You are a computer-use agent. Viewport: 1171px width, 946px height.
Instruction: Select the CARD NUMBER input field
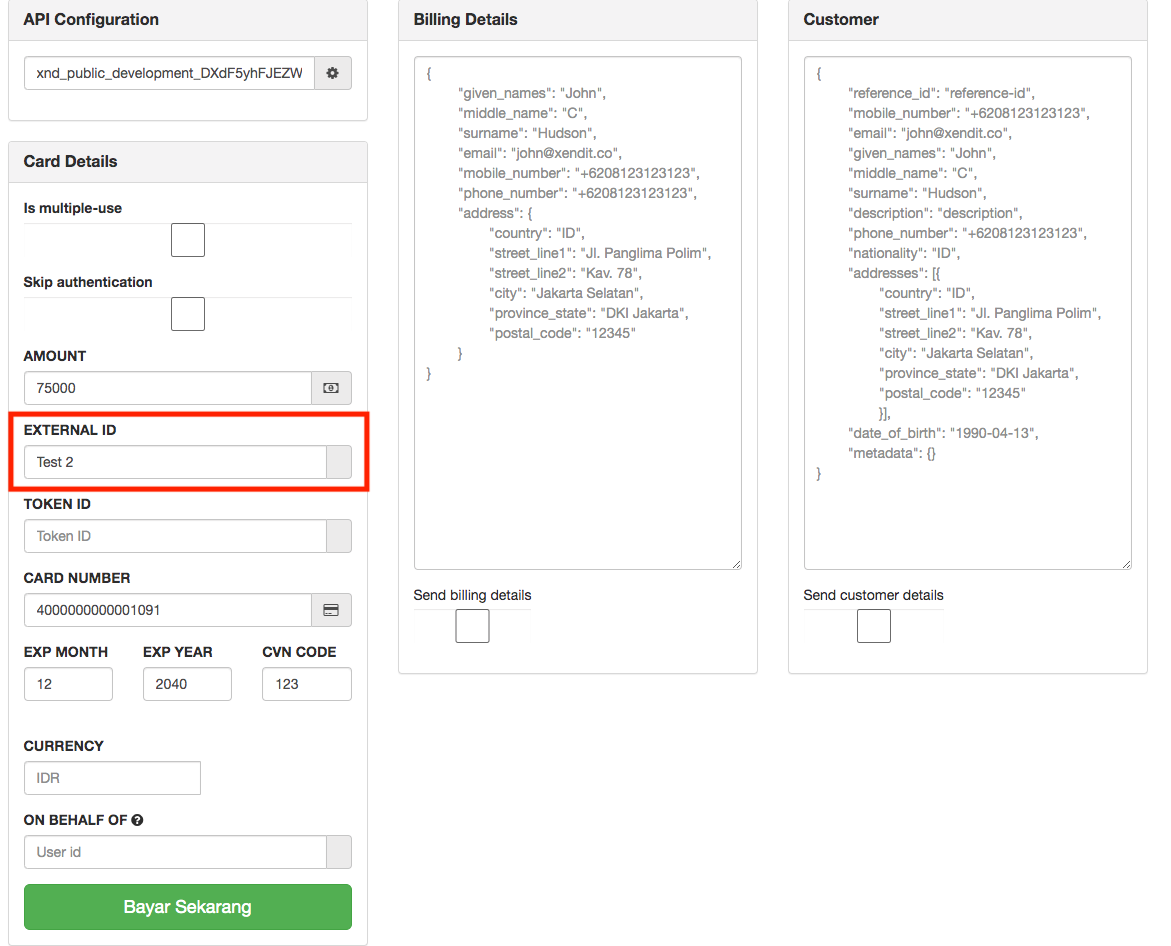click(x=168, y=610)
